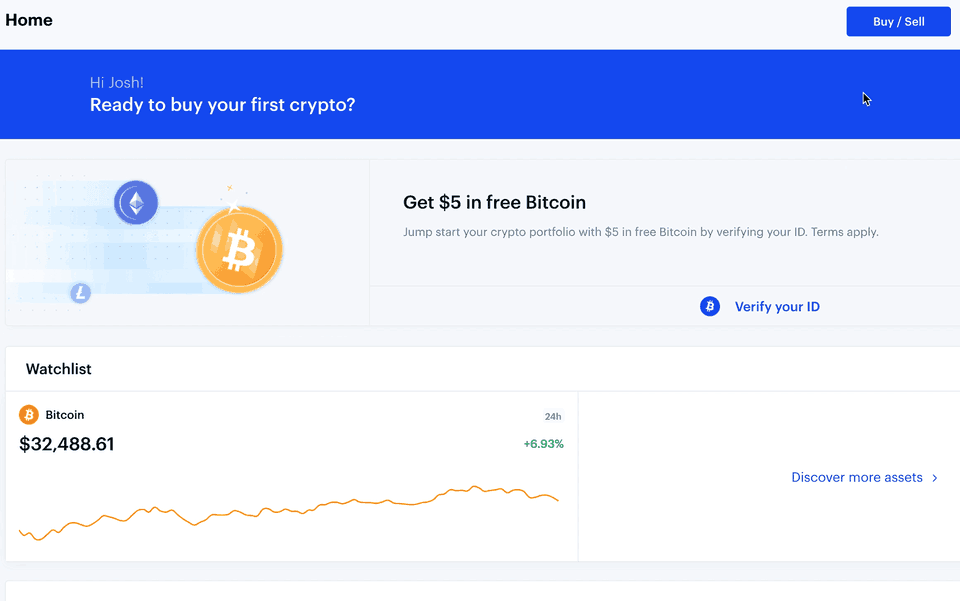Open the Buy / Sell dialog
960x601 pixels.
[x=898, y=21]
